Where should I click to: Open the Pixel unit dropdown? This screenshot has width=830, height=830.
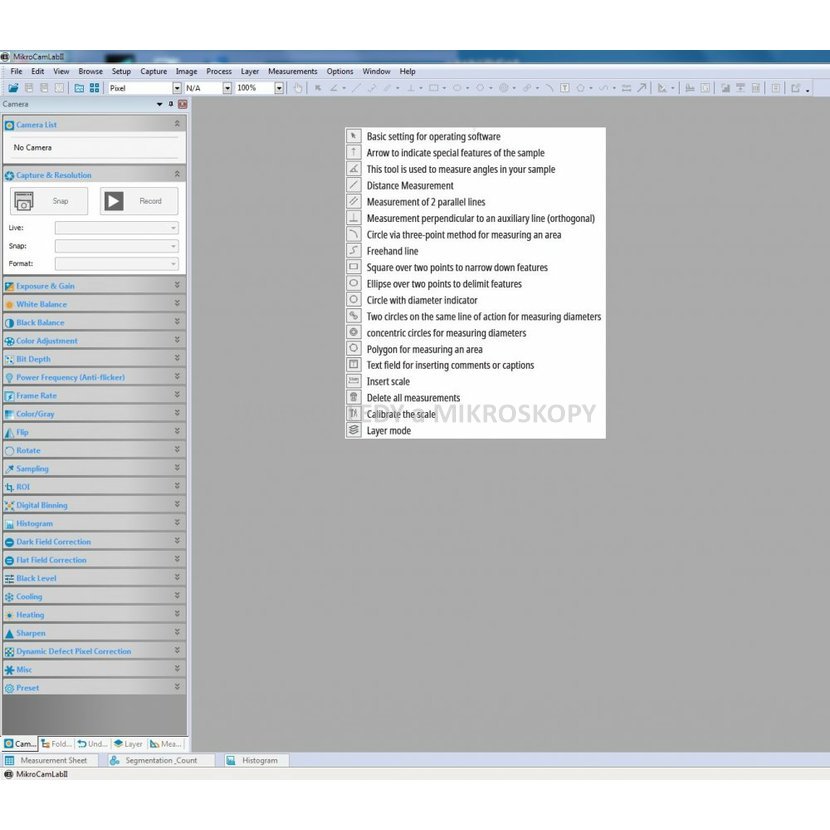pyautogui.click(x=177, y=88)
